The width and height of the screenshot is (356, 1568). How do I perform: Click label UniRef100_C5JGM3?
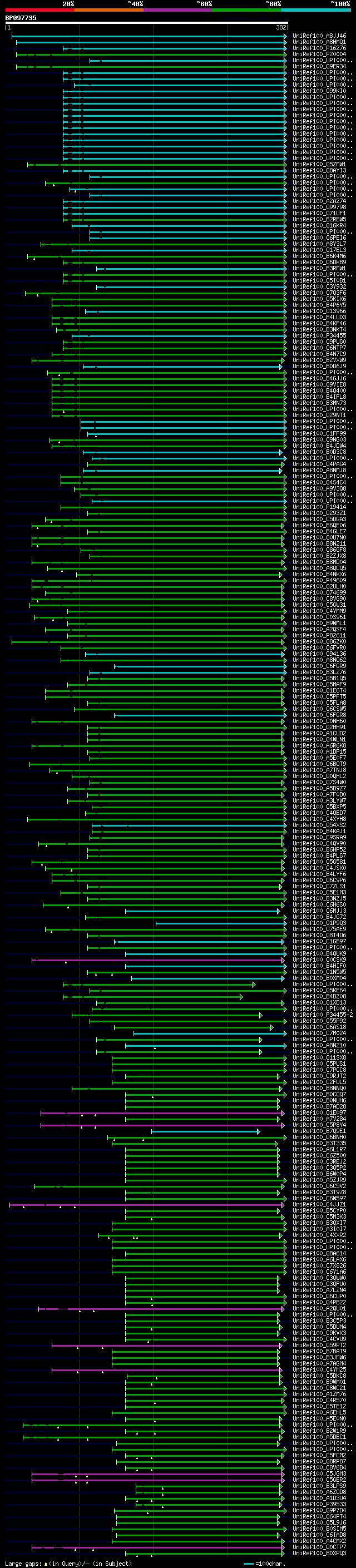(319, 1473)
